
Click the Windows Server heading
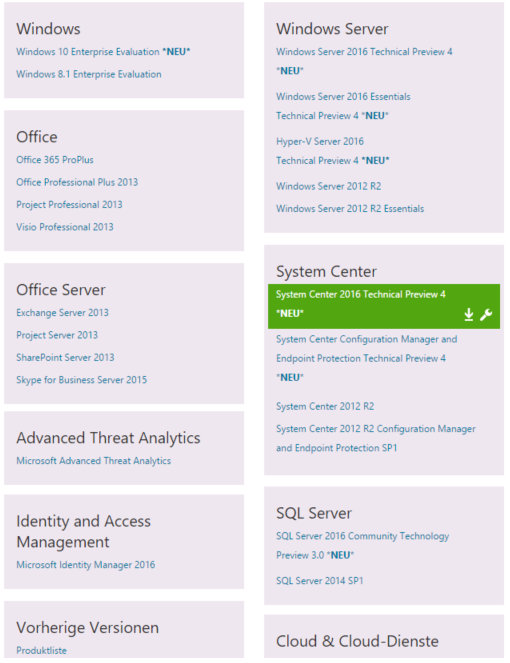[332, 29]
